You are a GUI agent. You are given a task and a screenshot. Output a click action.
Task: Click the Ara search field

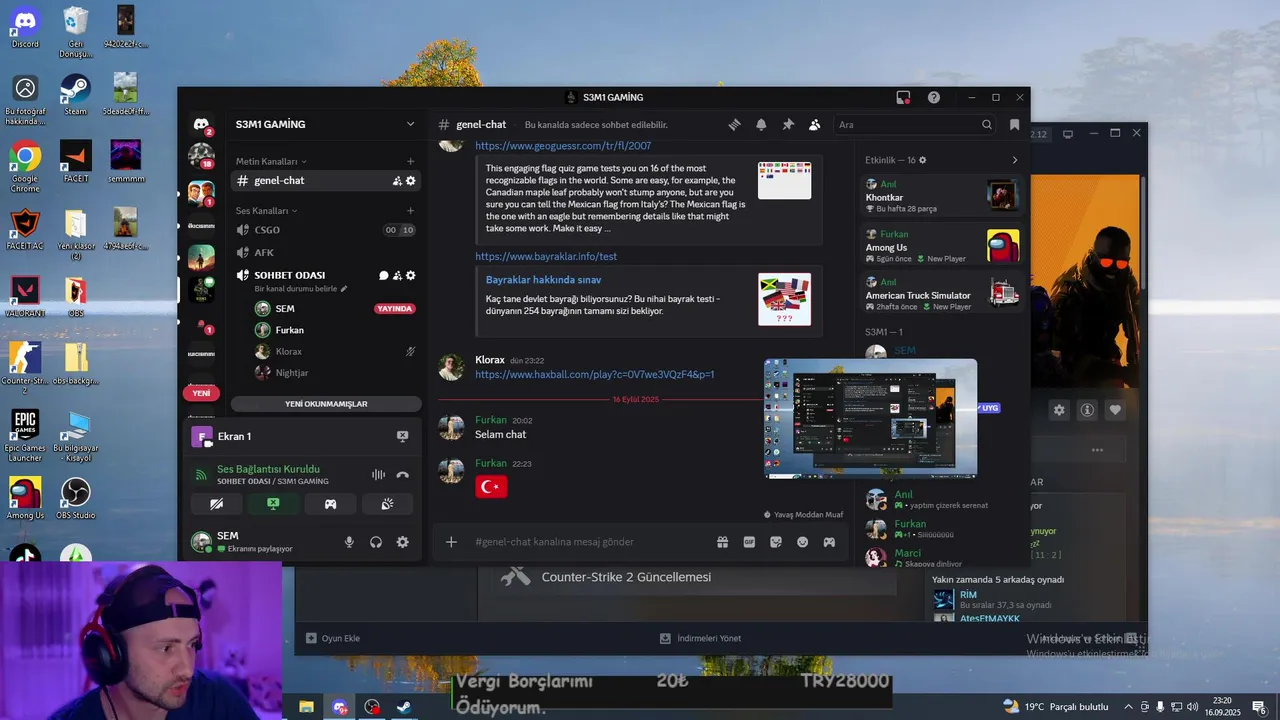pos(915,125)
